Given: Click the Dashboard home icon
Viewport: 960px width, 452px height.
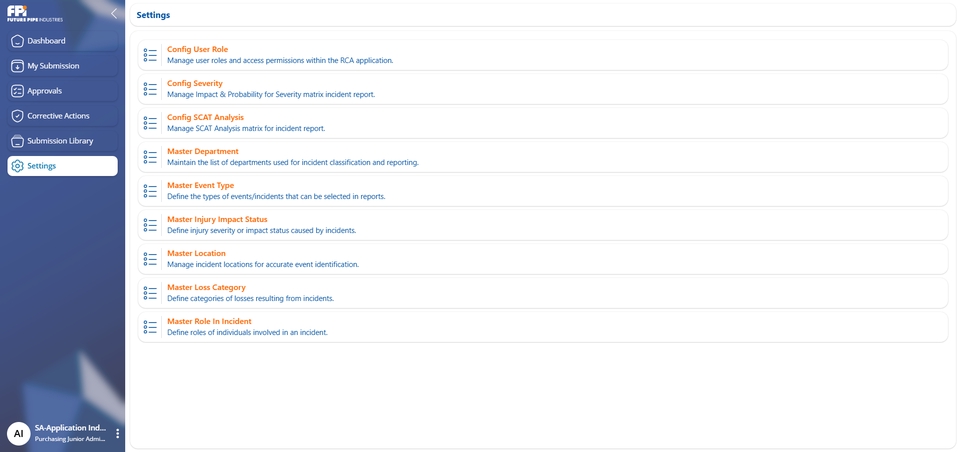Looking at the screenshot, I should pyautogui.click(x=18, y=41).
